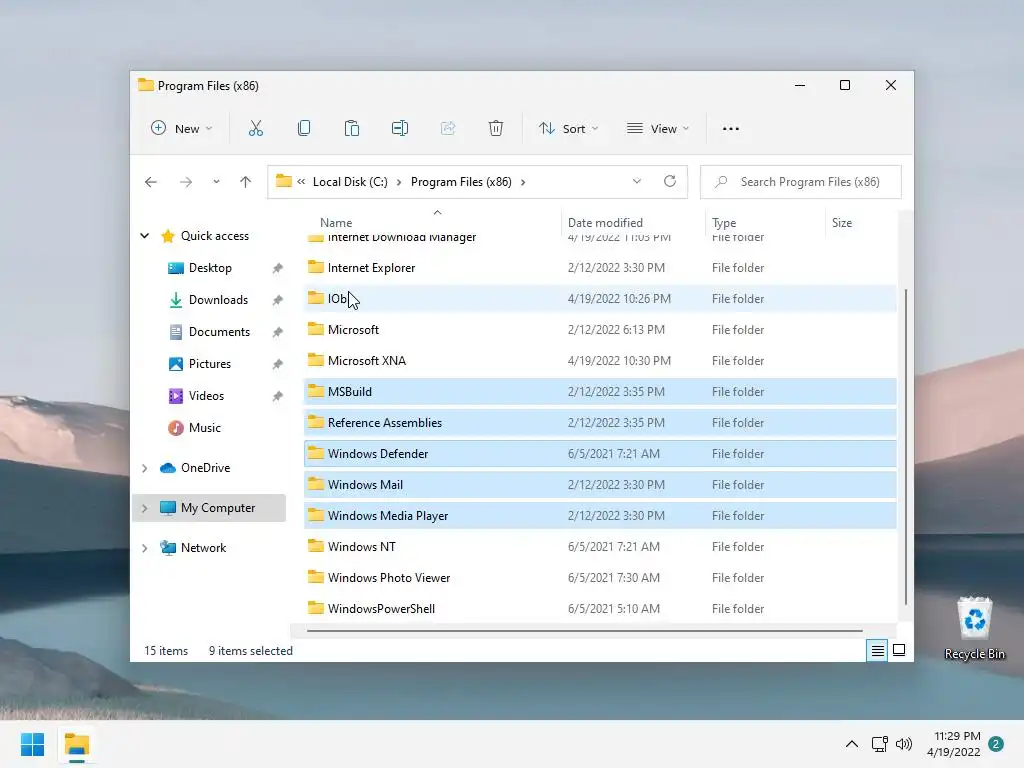Sort by the Size column header
Viewport: 1024px width, 768px height.
(x=842, y=223)
